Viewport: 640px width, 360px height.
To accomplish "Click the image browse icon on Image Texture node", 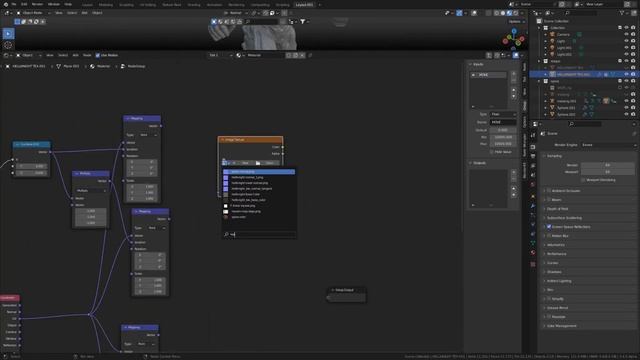I will pos(225,162).
